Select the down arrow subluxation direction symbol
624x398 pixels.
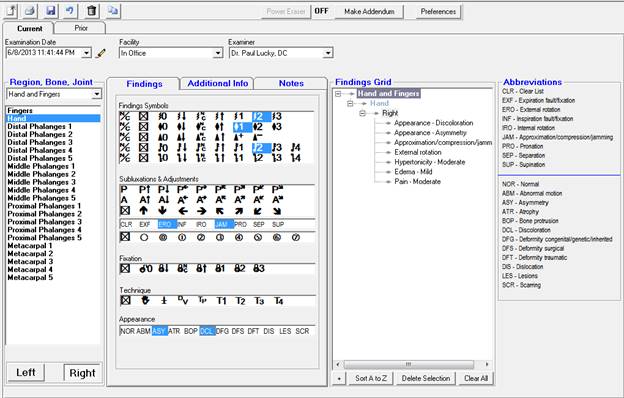click(162, 211)
